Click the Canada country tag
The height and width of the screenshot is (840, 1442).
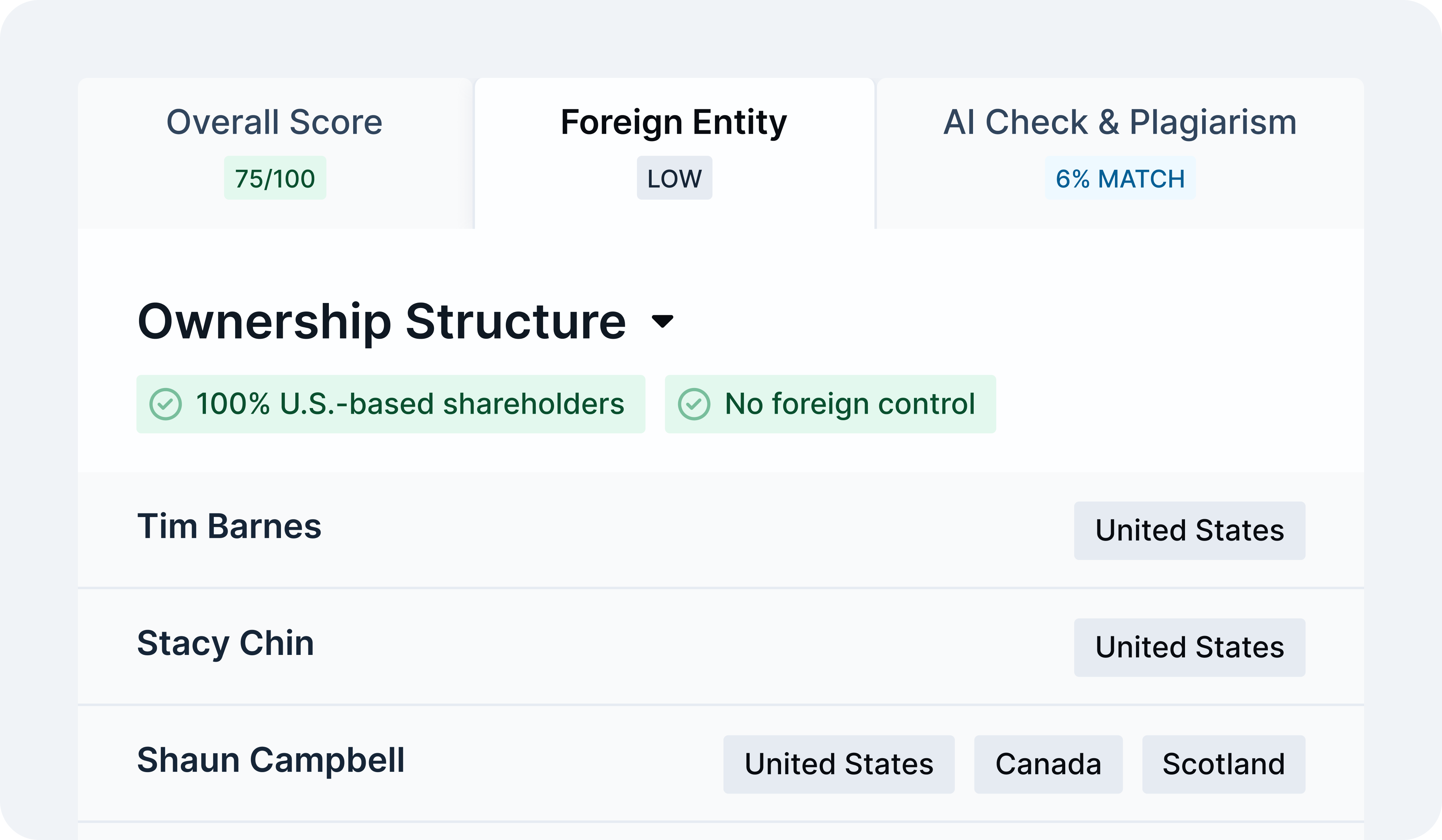click(x=1048, y=765)
